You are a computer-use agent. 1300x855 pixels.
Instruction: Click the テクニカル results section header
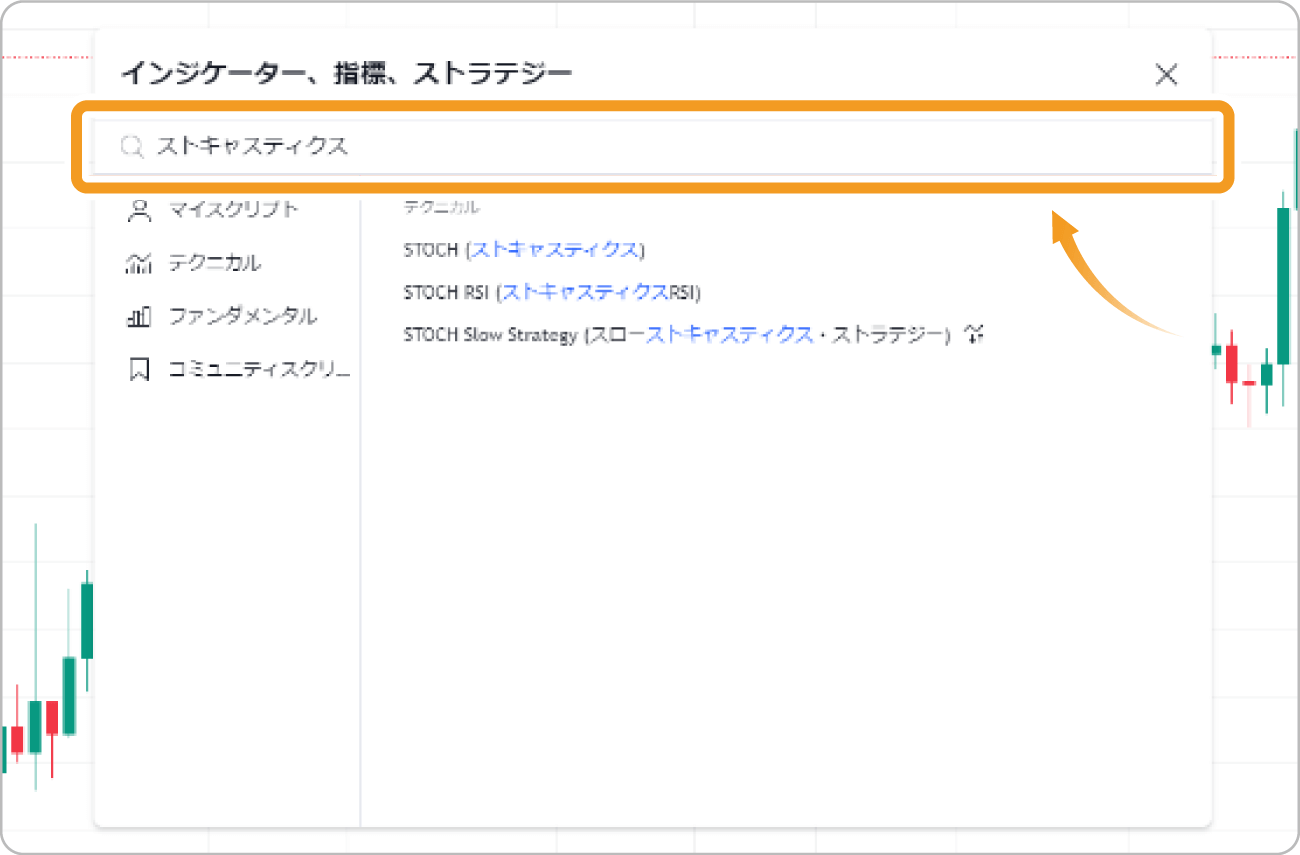(441, 208)
